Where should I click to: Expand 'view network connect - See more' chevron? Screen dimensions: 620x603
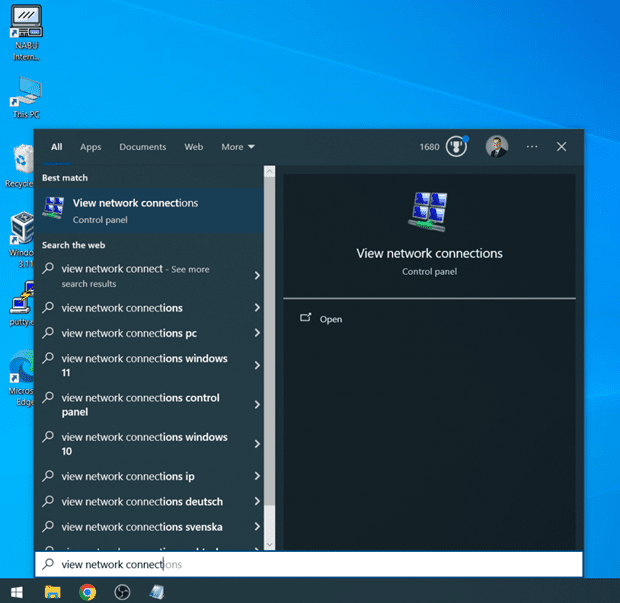coord(257,276)
